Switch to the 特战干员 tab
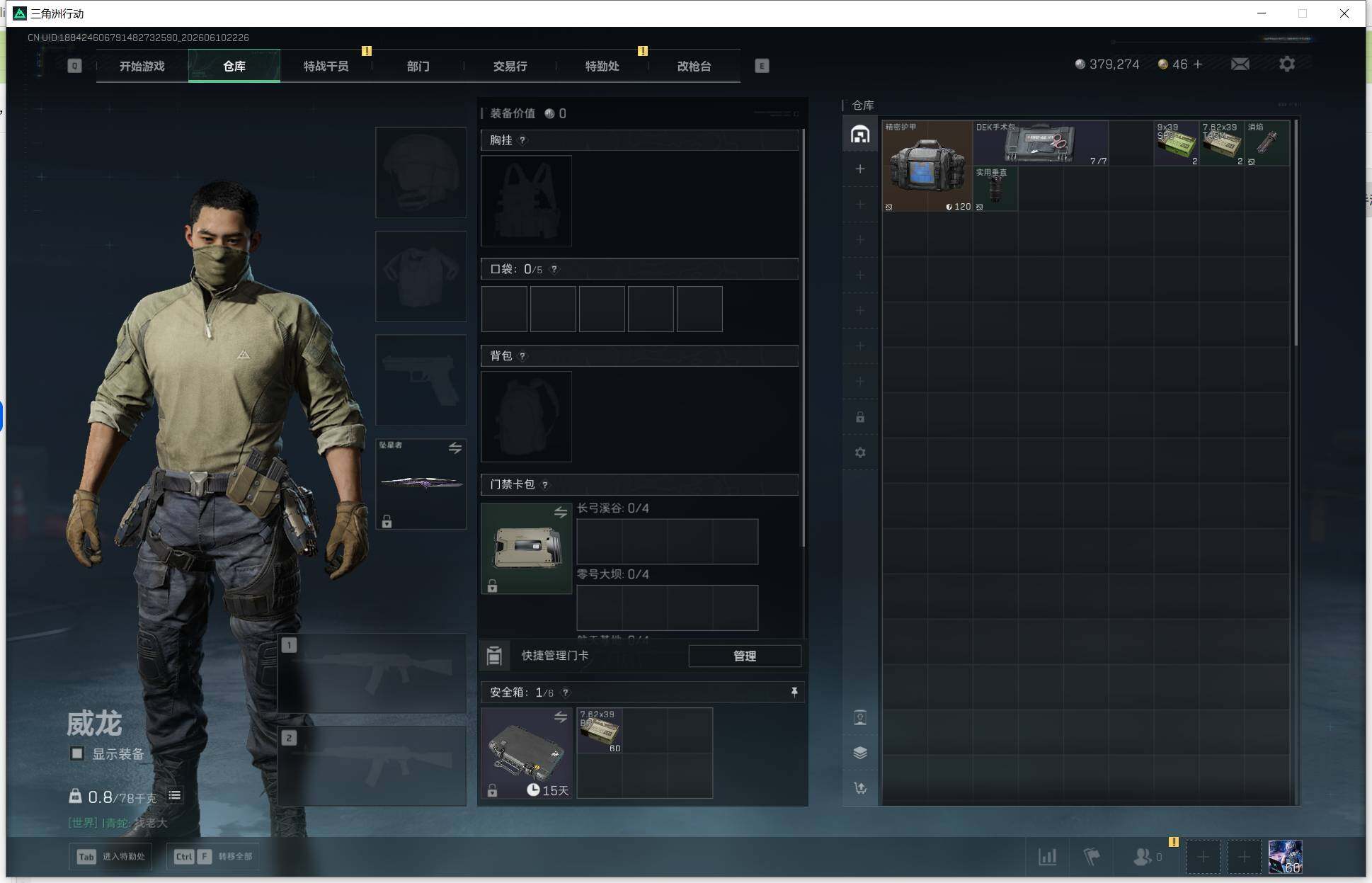Screen dimensions: 1372x883 (326, 66)
